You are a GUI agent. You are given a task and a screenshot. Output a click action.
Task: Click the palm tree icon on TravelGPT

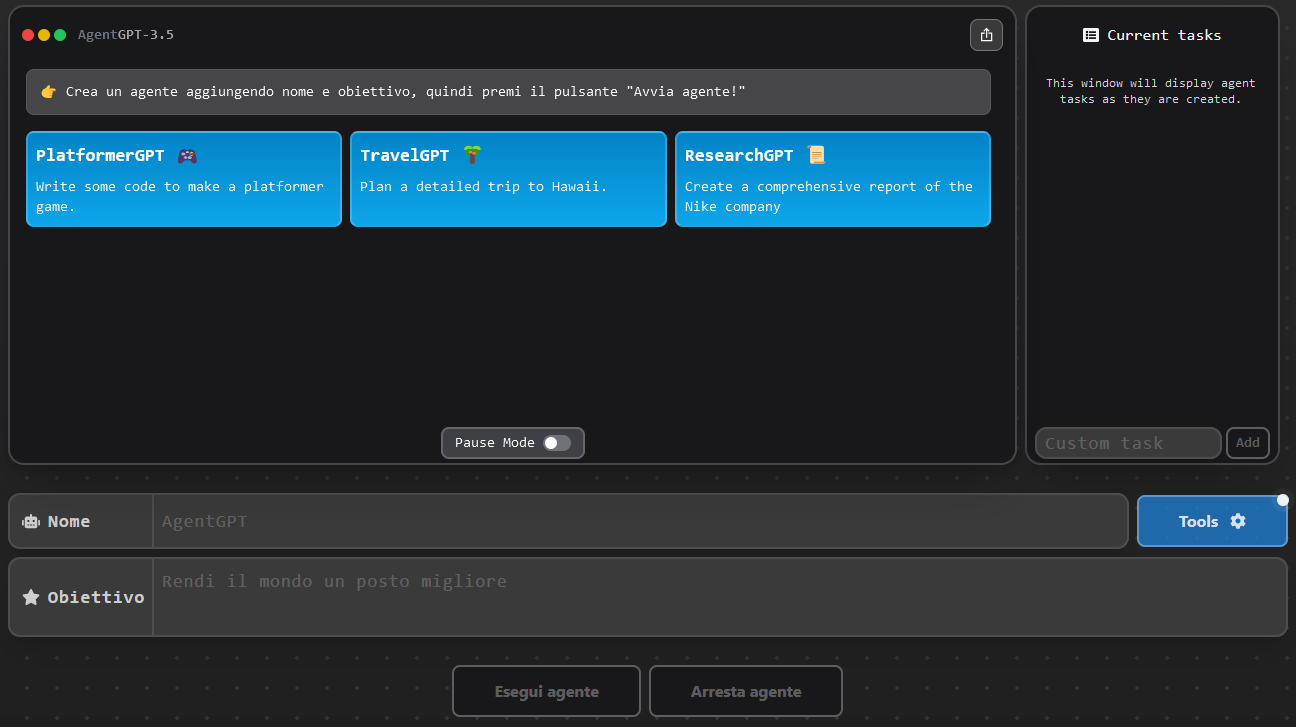click(x=472, y=155)
